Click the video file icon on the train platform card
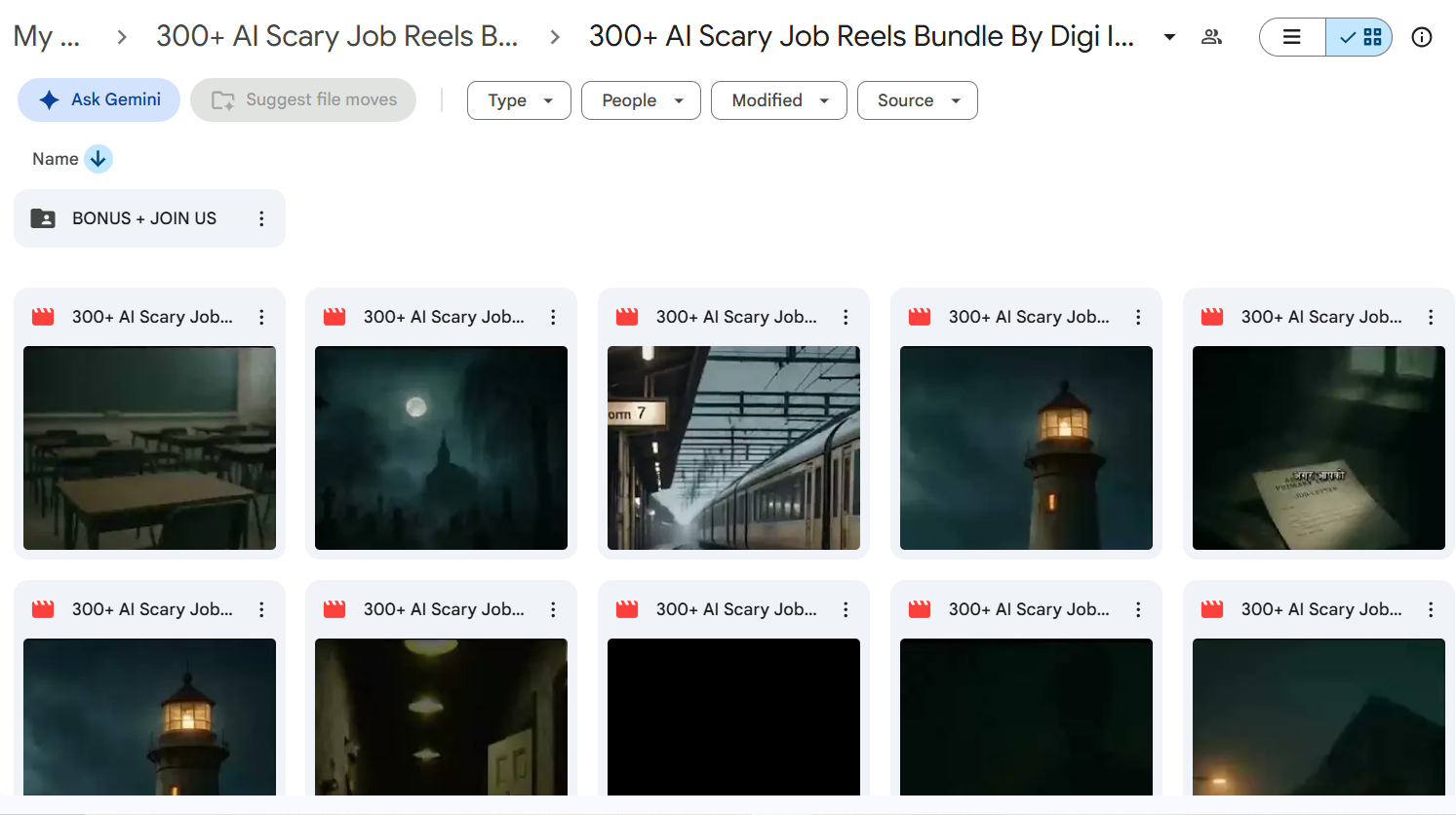Viewport: 1456px width, 815px height. tap(627, 317)
